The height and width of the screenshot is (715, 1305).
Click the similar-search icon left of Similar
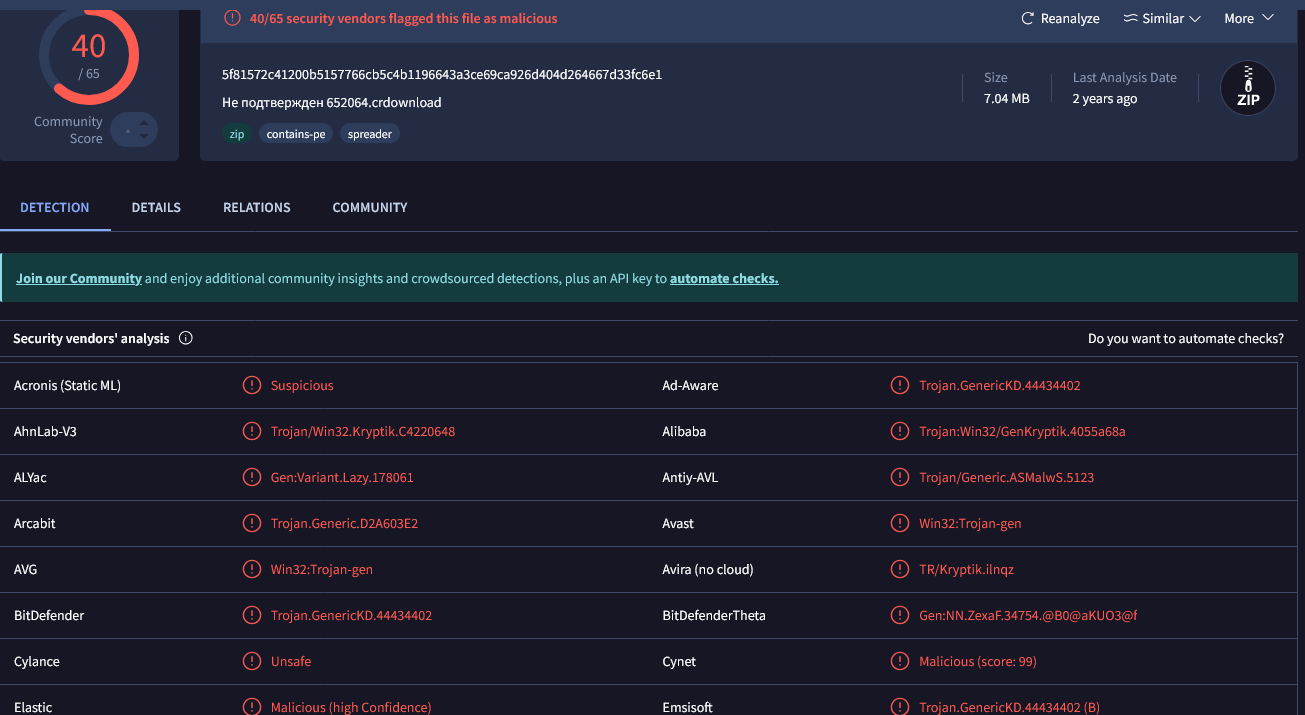[x=1130, y=19]
